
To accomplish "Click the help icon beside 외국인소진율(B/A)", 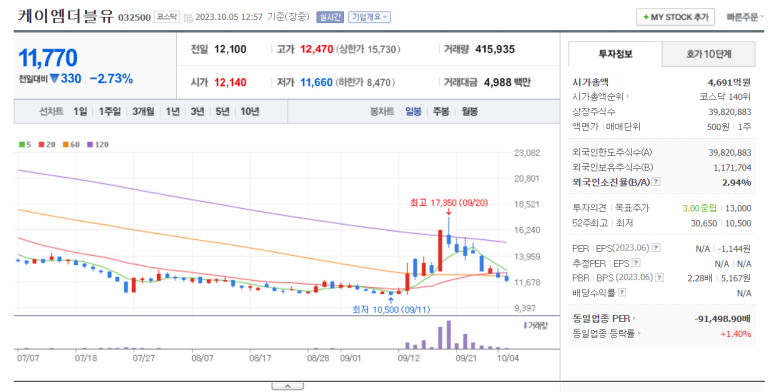I will [x=656, y=181].
